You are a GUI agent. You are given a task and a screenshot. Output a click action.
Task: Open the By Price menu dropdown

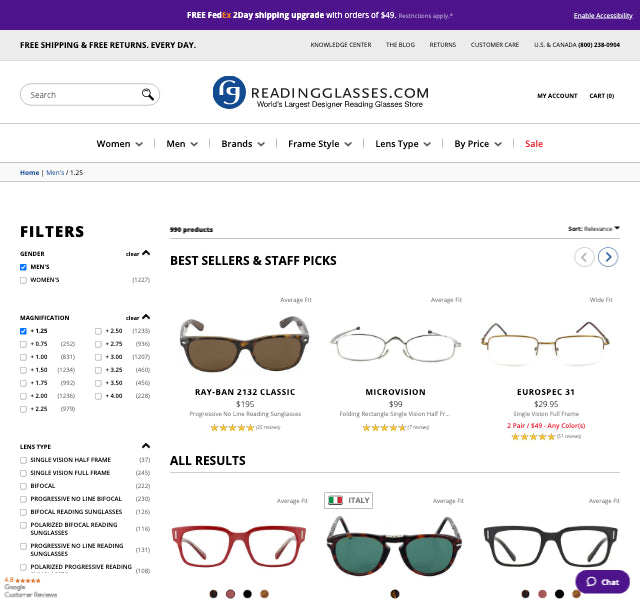coord(478,144)
